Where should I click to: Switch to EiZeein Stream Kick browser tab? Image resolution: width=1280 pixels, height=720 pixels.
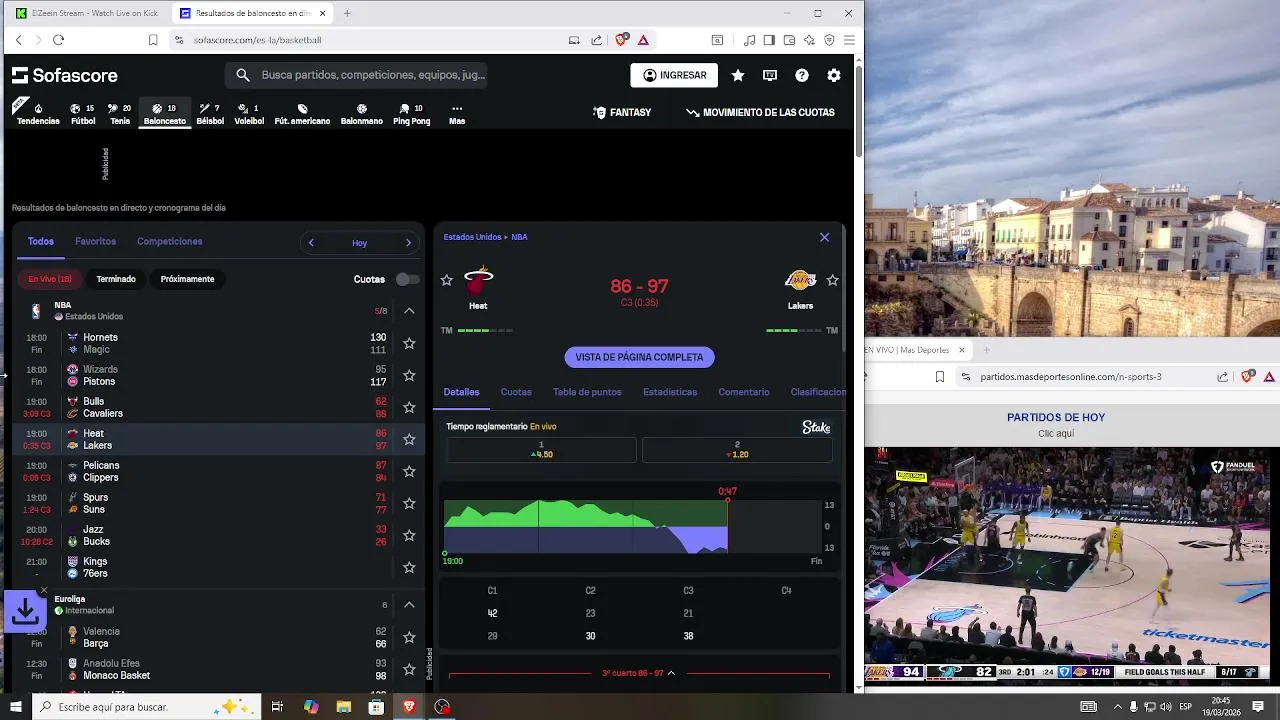(88, 13)
